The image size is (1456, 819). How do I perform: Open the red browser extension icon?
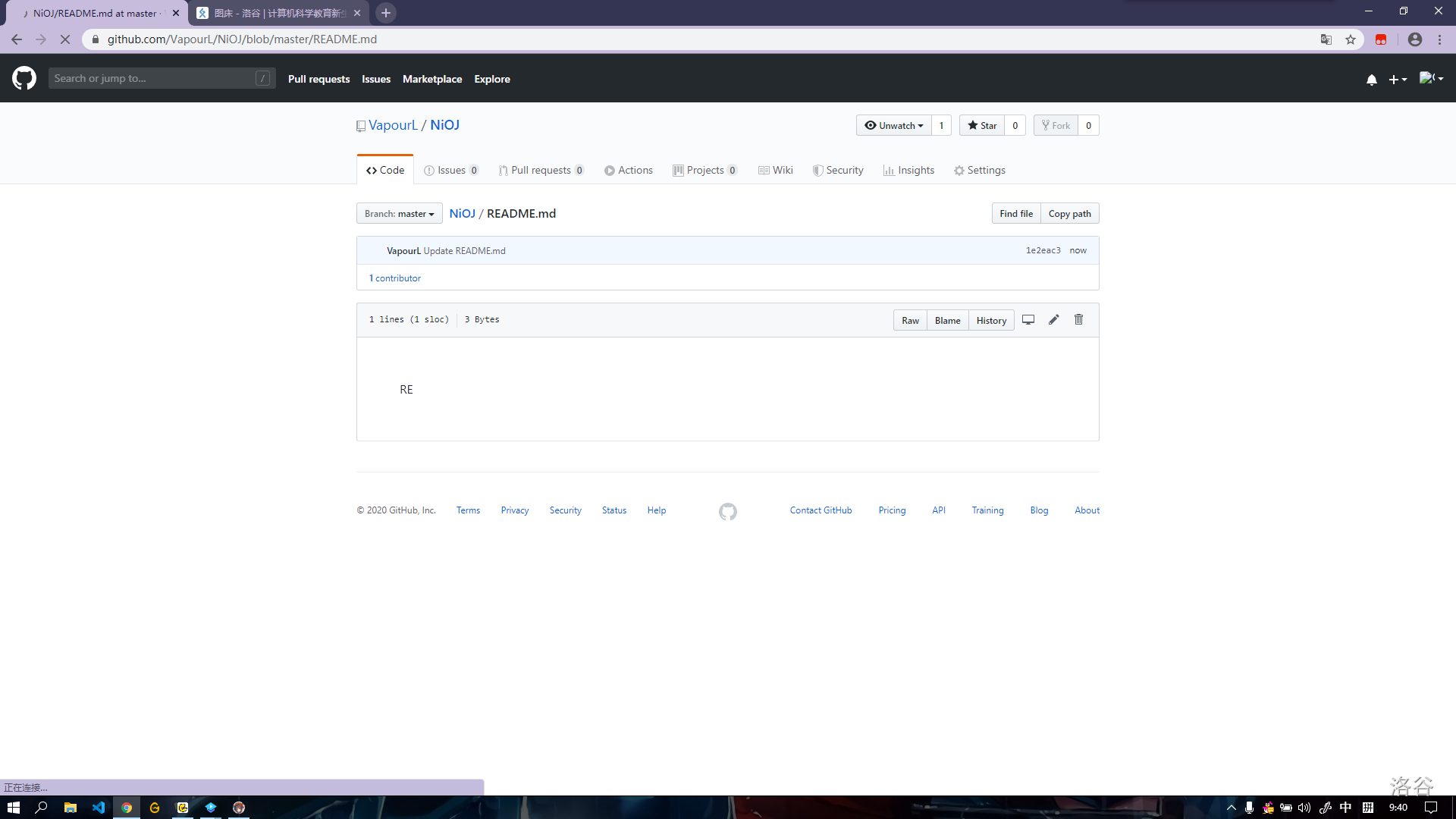point(1381,39)
